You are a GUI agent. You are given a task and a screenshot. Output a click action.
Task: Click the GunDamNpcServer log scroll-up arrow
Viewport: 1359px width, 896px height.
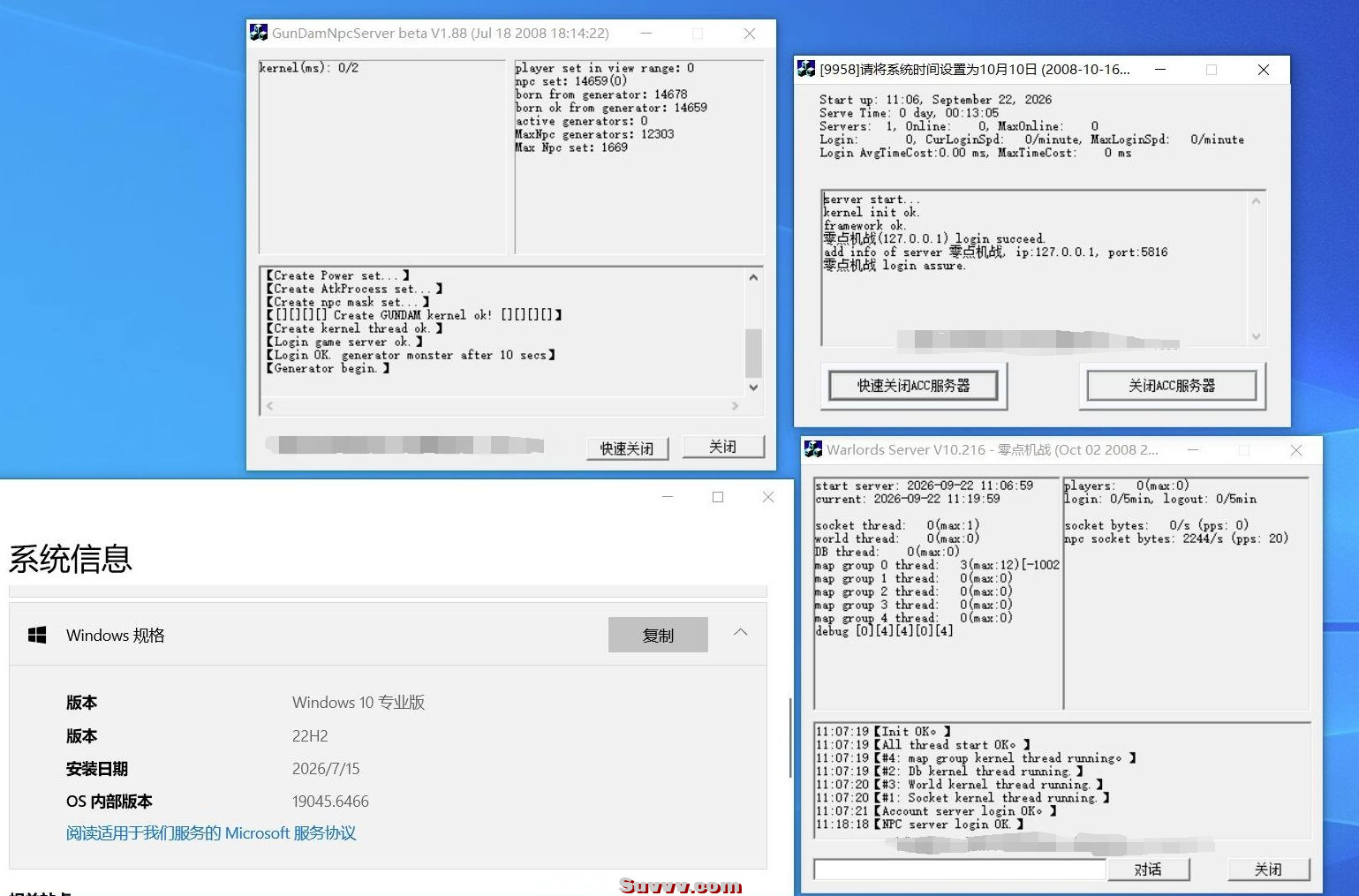[x=753, y=277]
